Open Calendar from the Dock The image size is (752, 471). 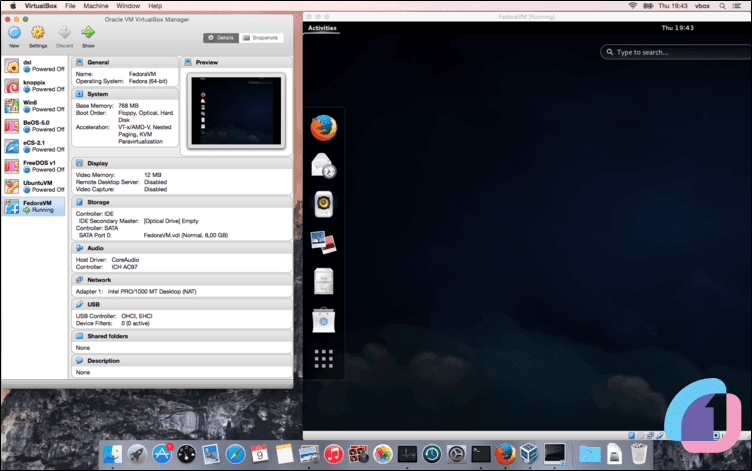(x=260, y=454)
